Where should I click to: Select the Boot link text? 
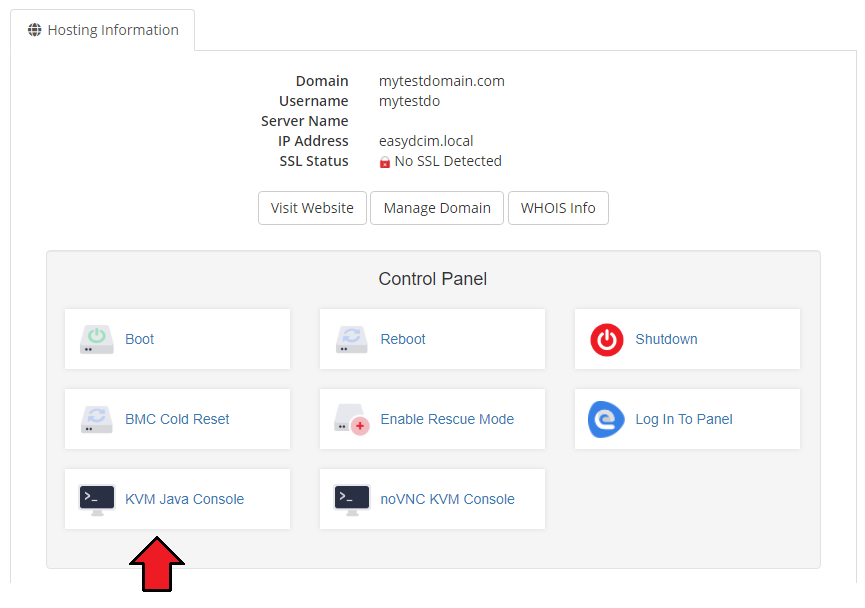click(x=140, y=339)
